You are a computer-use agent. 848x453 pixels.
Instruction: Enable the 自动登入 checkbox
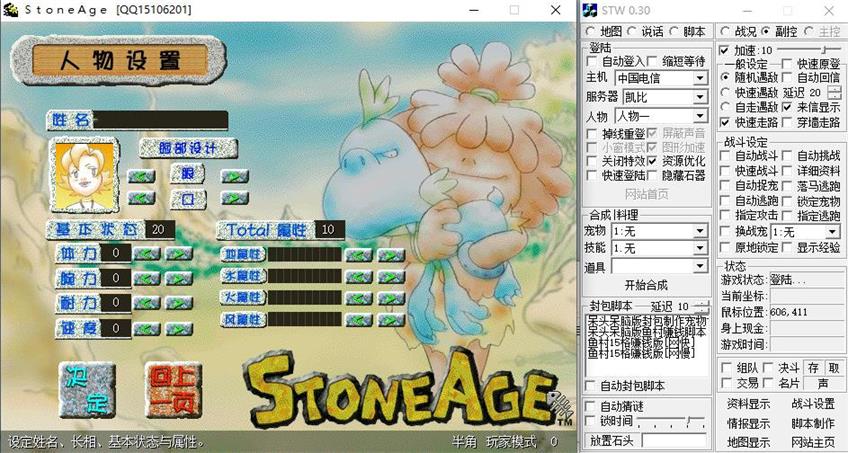coord(593,62)
